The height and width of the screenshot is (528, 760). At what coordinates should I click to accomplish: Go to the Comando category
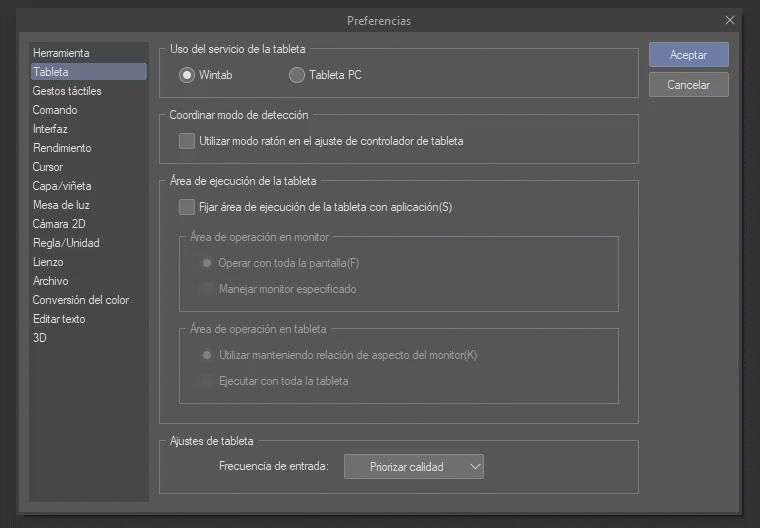coord(55,110)
